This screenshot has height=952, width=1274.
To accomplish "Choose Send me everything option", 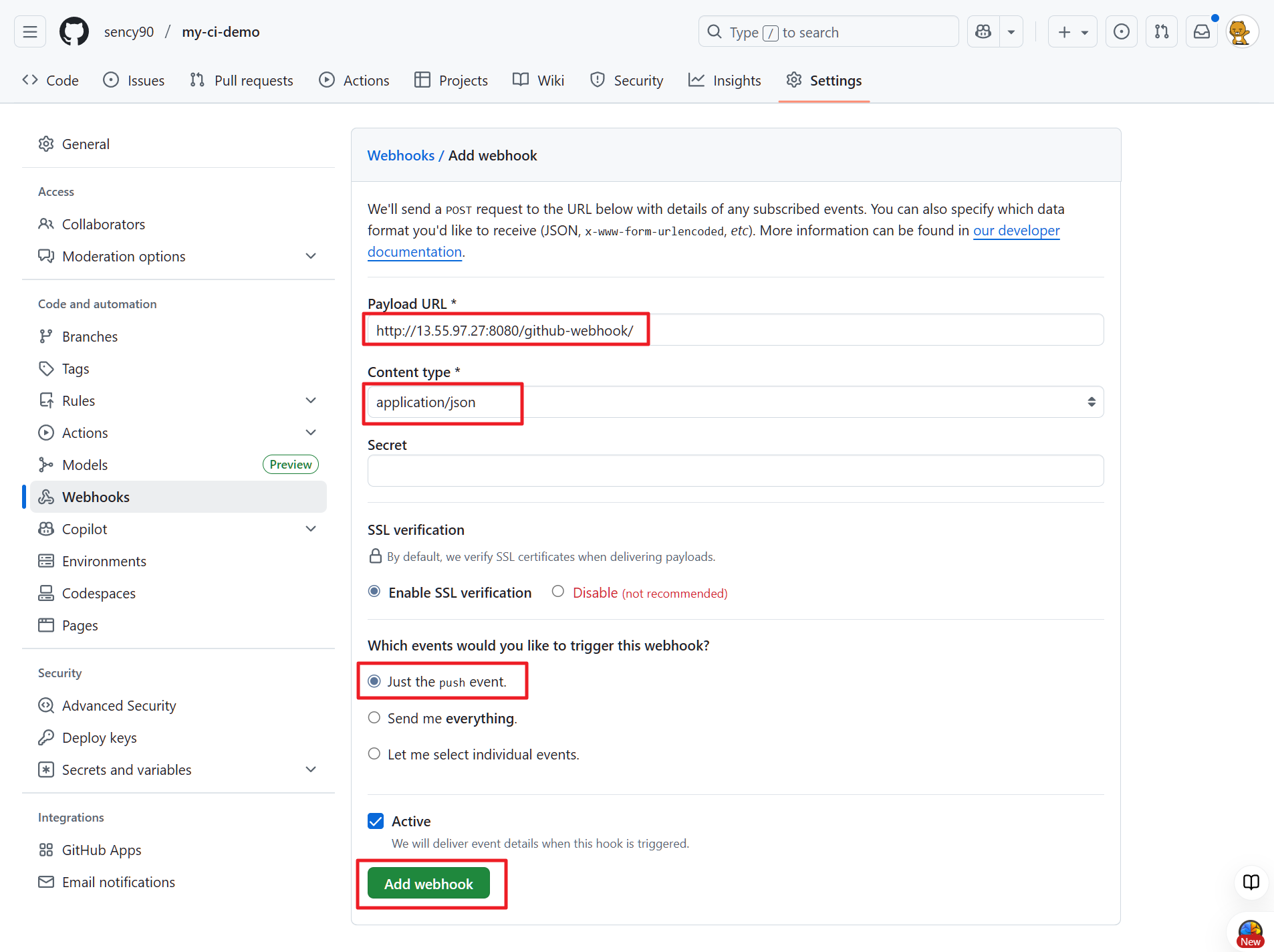I will pyautogui.click(x=374, y=717).
